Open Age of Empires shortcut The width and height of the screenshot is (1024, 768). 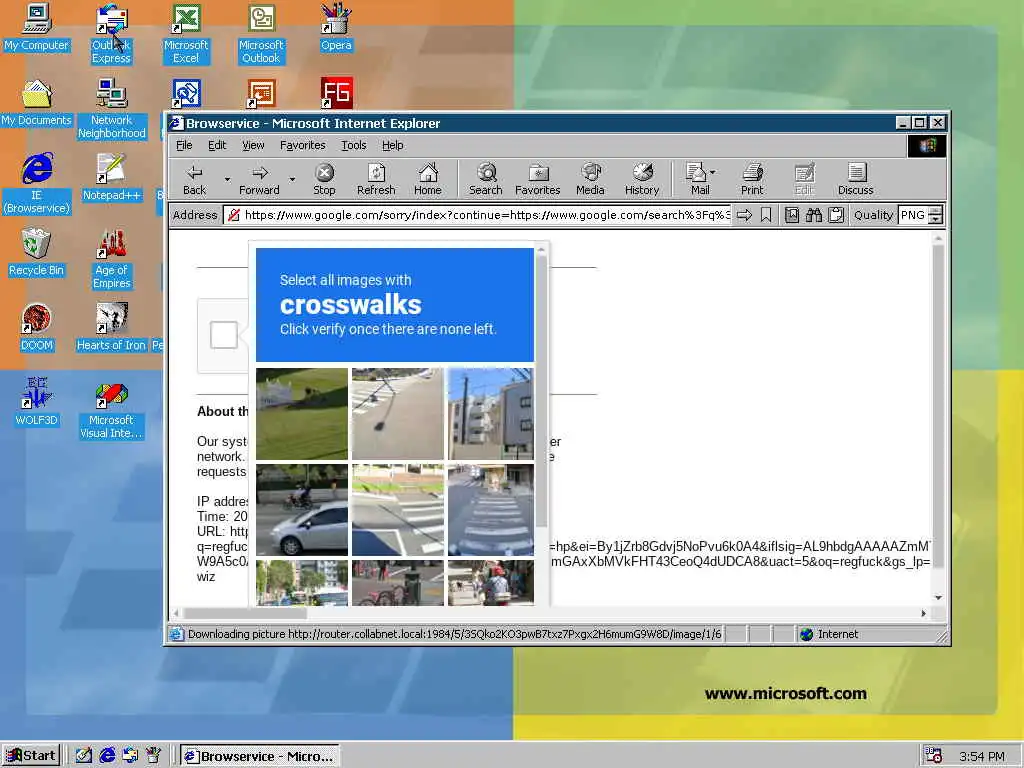pos(112,259)
